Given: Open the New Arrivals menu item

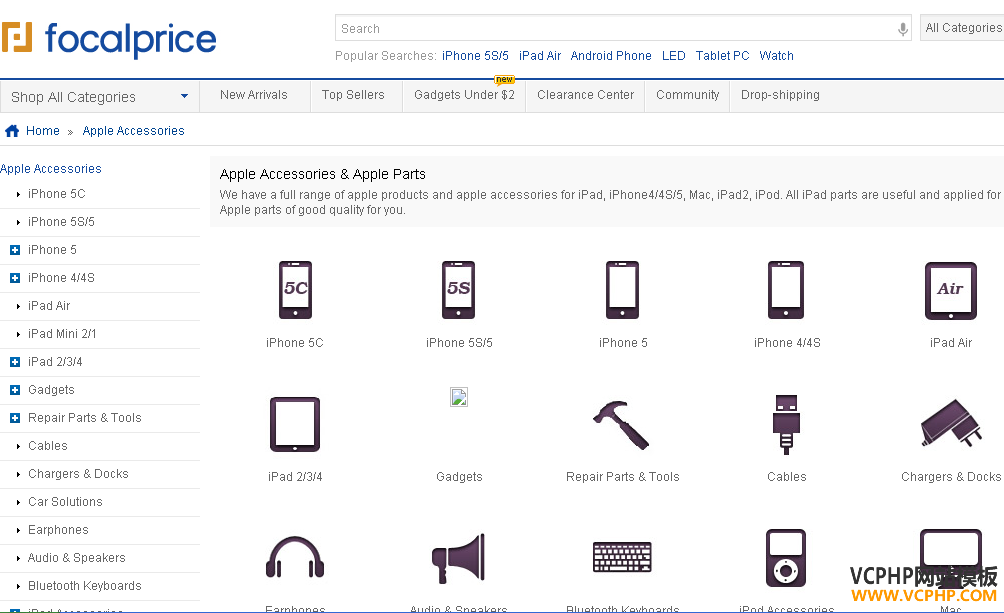Looking at the screenshot, I should point(254,95).
